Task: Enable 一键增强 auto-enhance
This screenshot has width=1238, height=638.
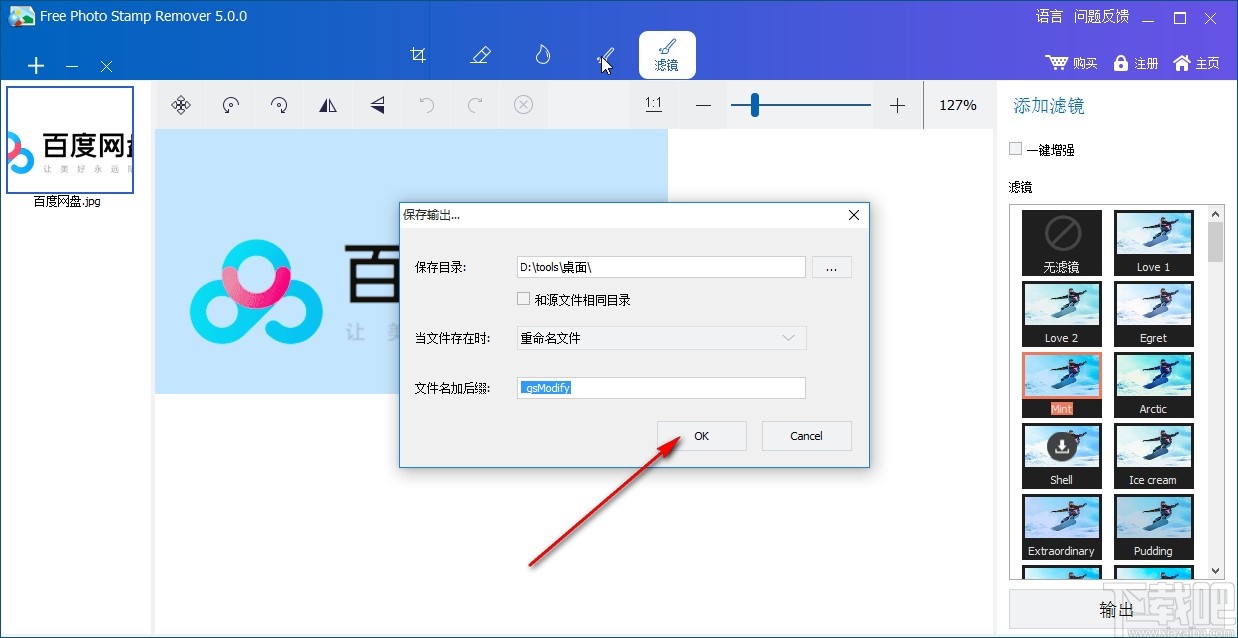Action: point(1015,148)
